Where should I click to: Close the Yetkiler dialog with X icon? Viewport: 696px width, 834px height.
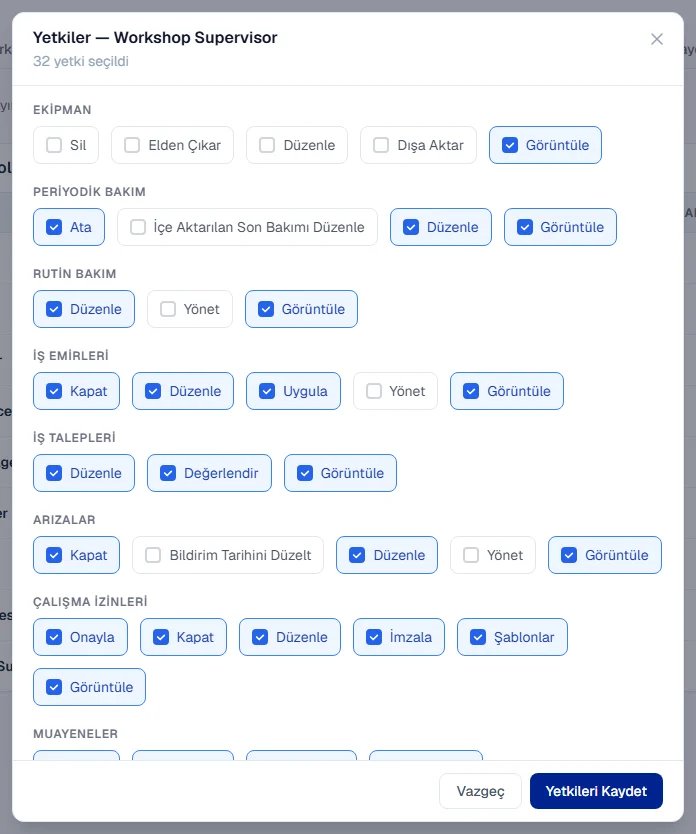(657, 39)
